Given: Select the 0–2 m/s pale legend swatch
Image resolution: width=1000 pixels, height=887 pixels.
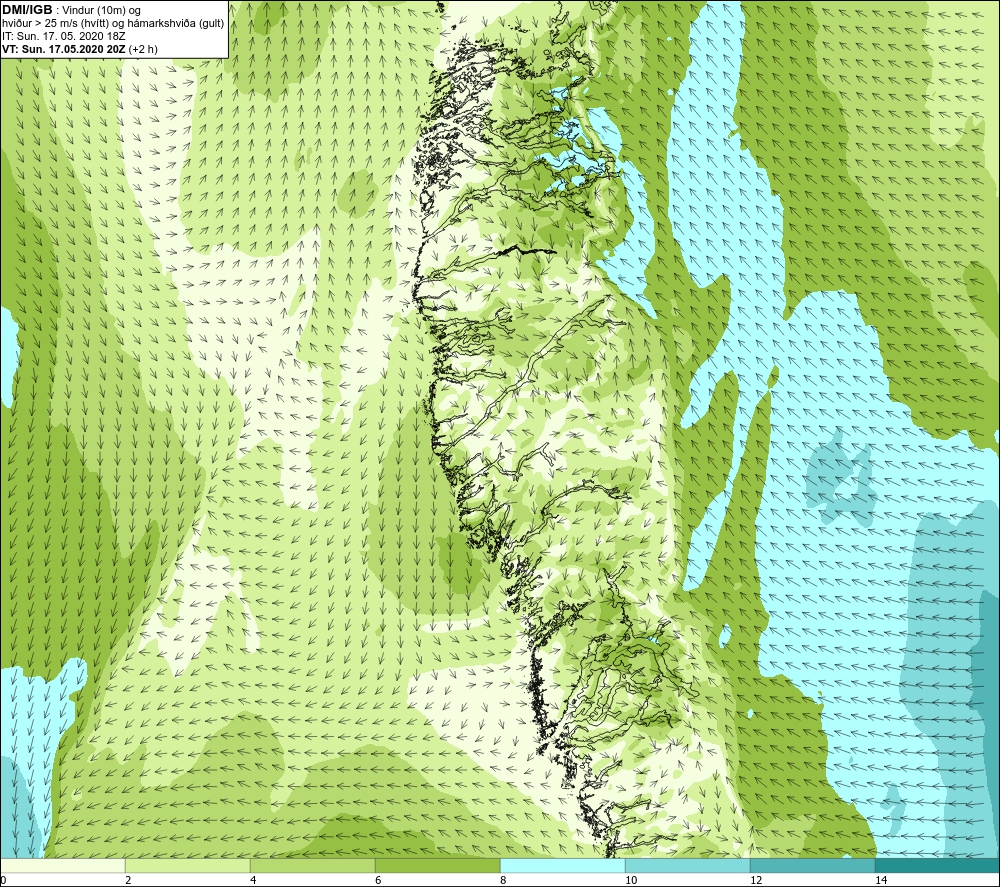Looking at the screenshot, I should click(62, 865).
